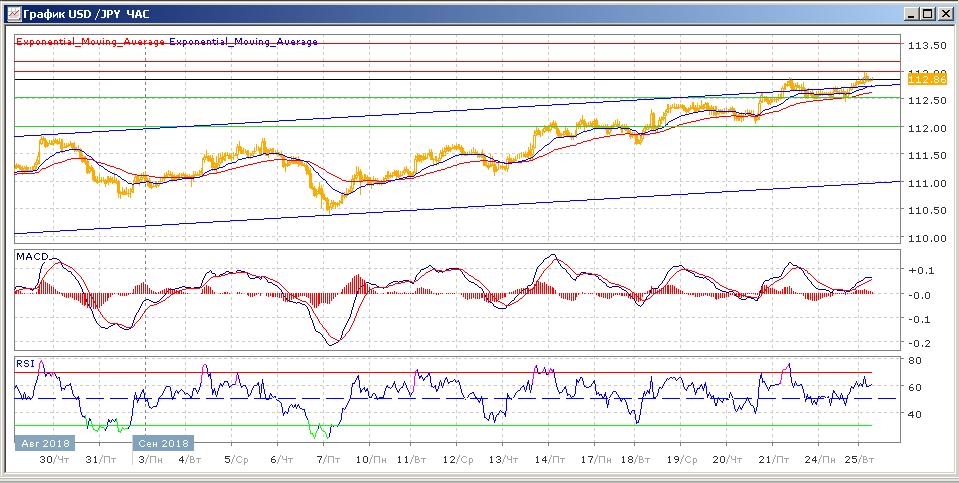
Task: Click the 5/Ср date label
Action: tap(237, 459)
